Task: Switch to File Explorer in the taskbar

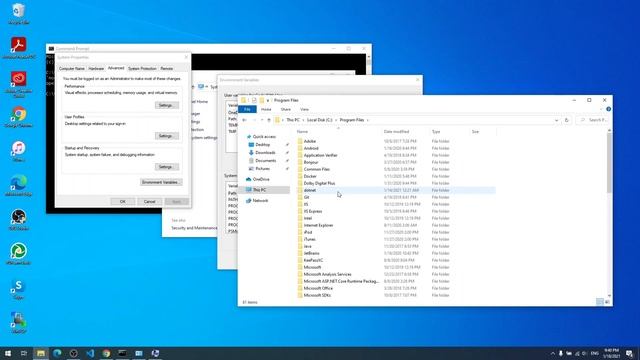Action: tap(40, 353)
